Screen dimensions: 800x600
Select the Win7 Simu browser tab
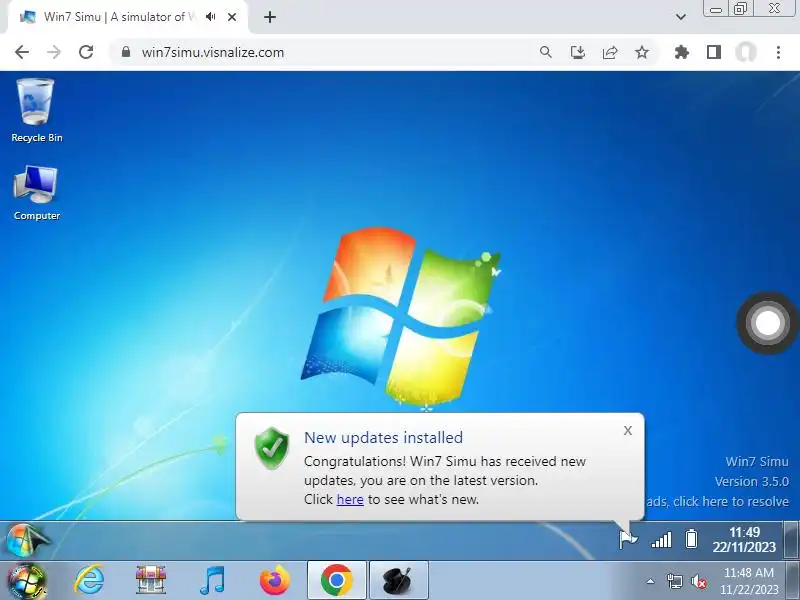pyautogui.click(x=128, y=17)
